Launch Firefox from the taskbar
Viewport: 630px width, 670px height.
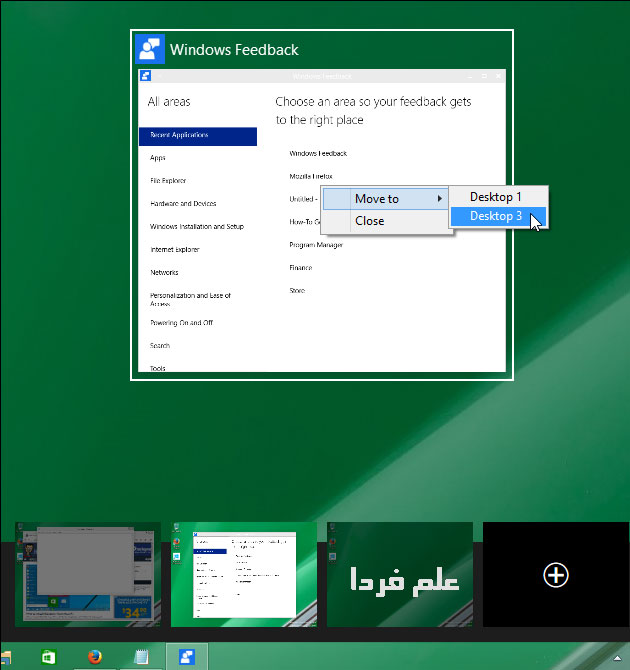pyautogui.click(x=95, y=657)
